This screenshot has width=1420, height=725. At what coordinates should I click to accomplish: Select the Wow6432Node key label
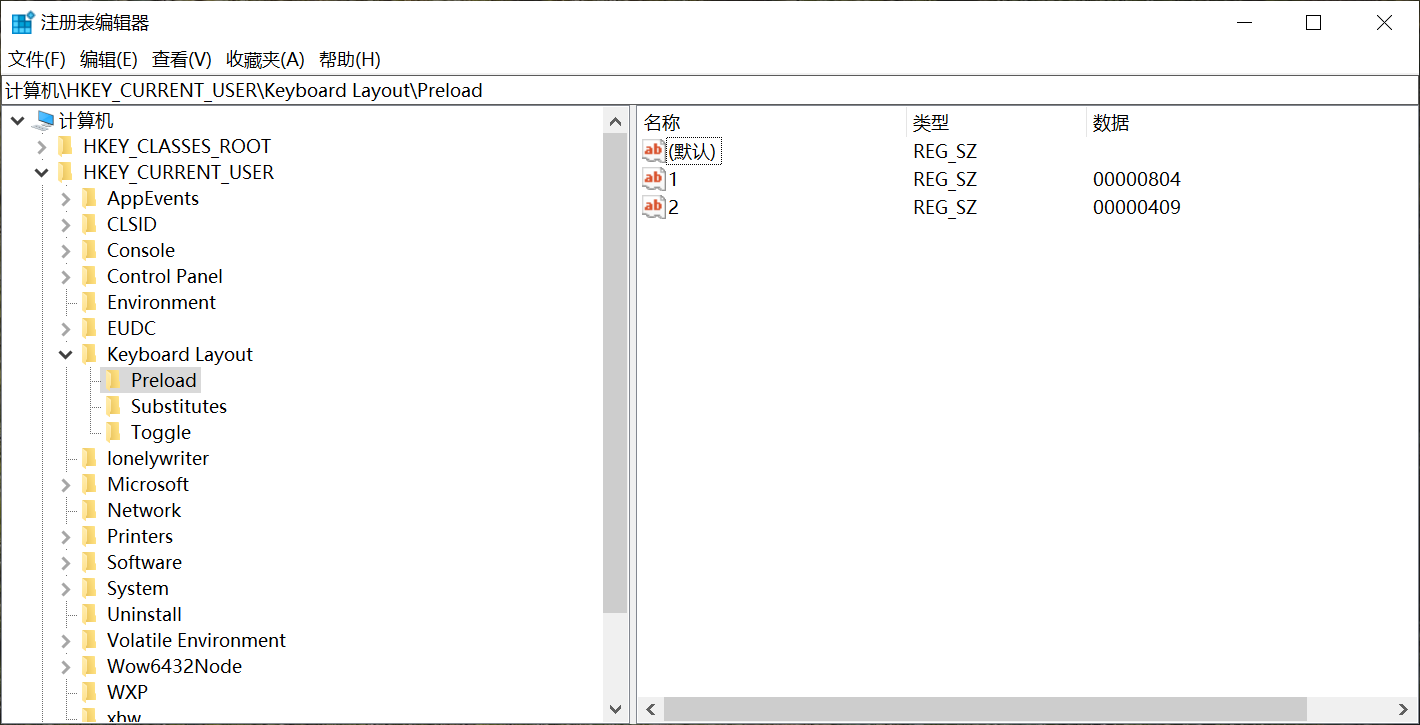tap(174, 667)
